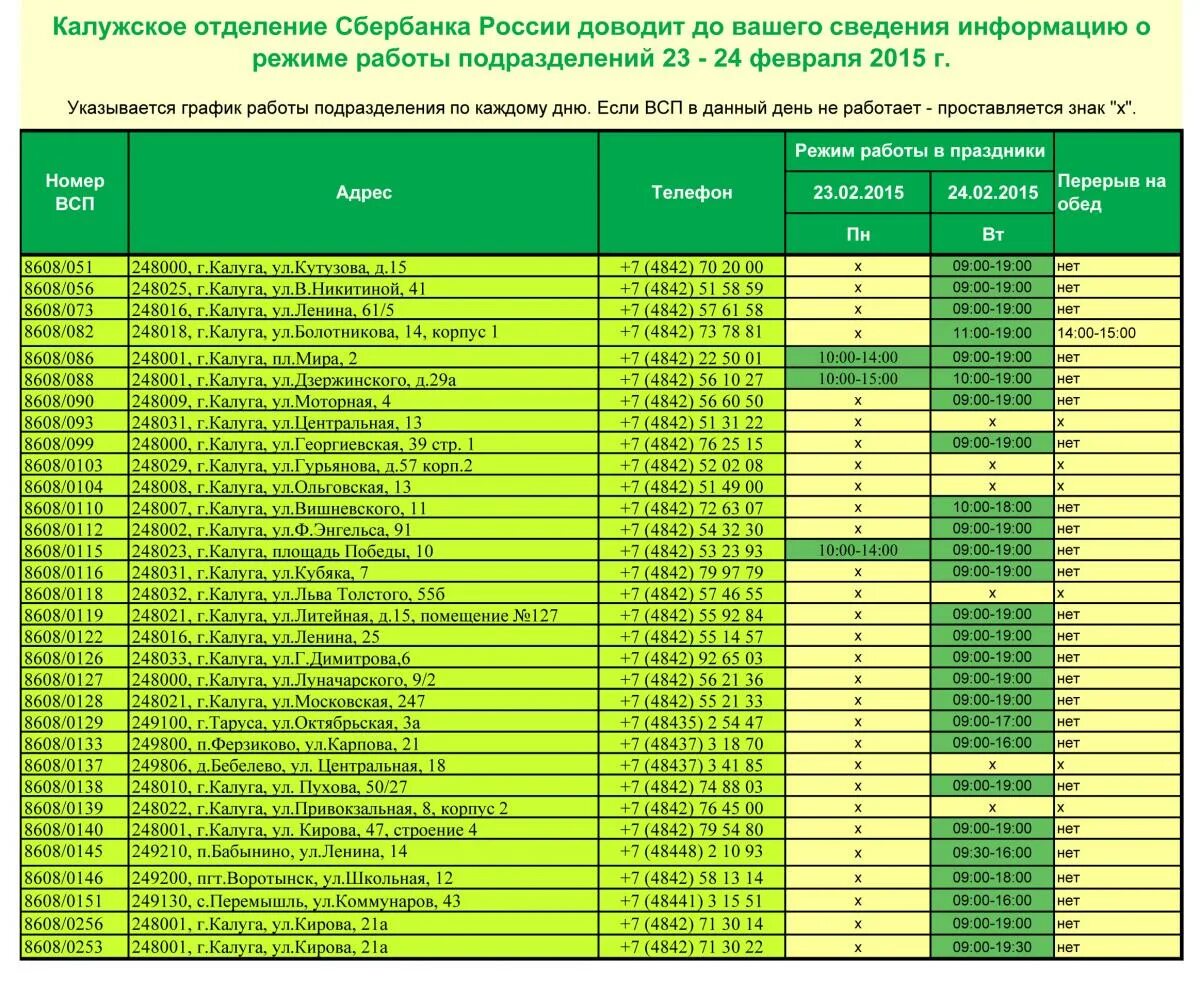1200x982 pixels.
Task: Click phone '+7 (4842) 74 88 03'
Action: coord(692,787)
